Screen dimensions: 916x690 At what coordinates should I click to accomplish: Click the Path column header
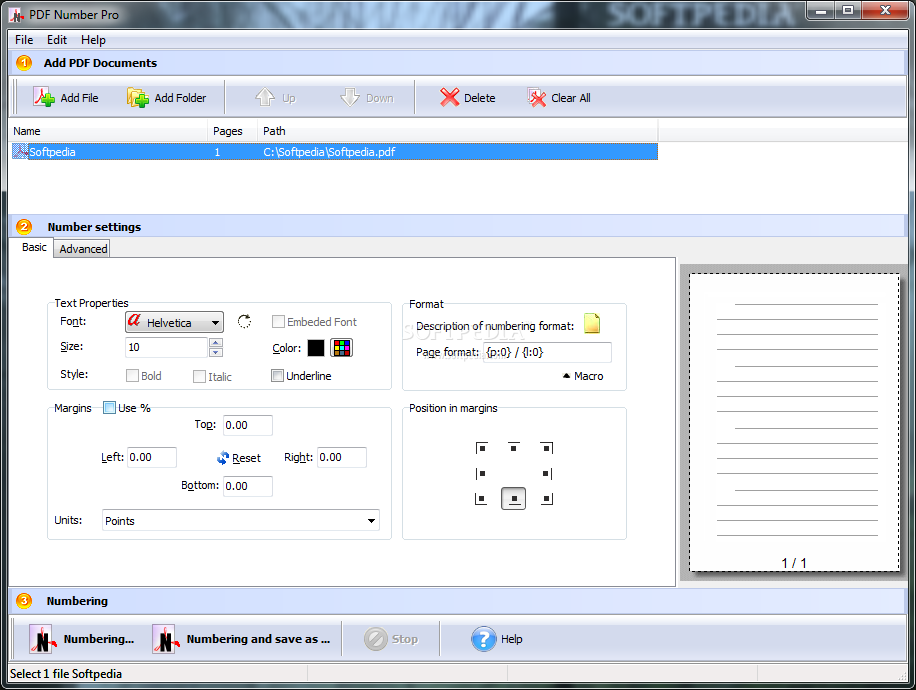coord(457,131)
